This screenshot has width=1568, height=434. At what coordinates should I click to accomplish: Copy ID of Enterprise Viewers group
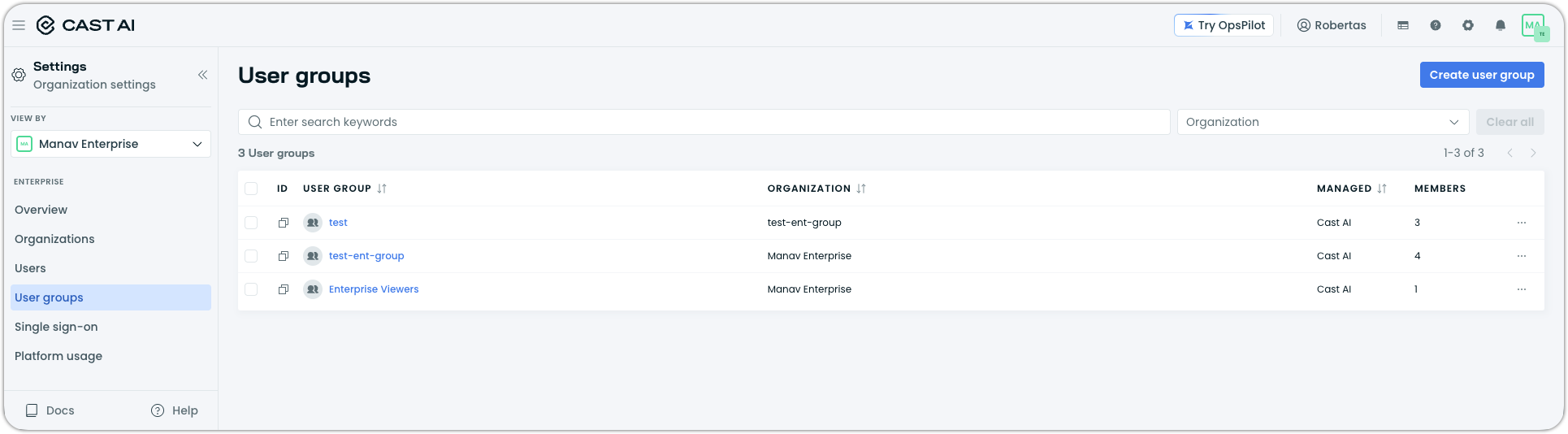283,289
